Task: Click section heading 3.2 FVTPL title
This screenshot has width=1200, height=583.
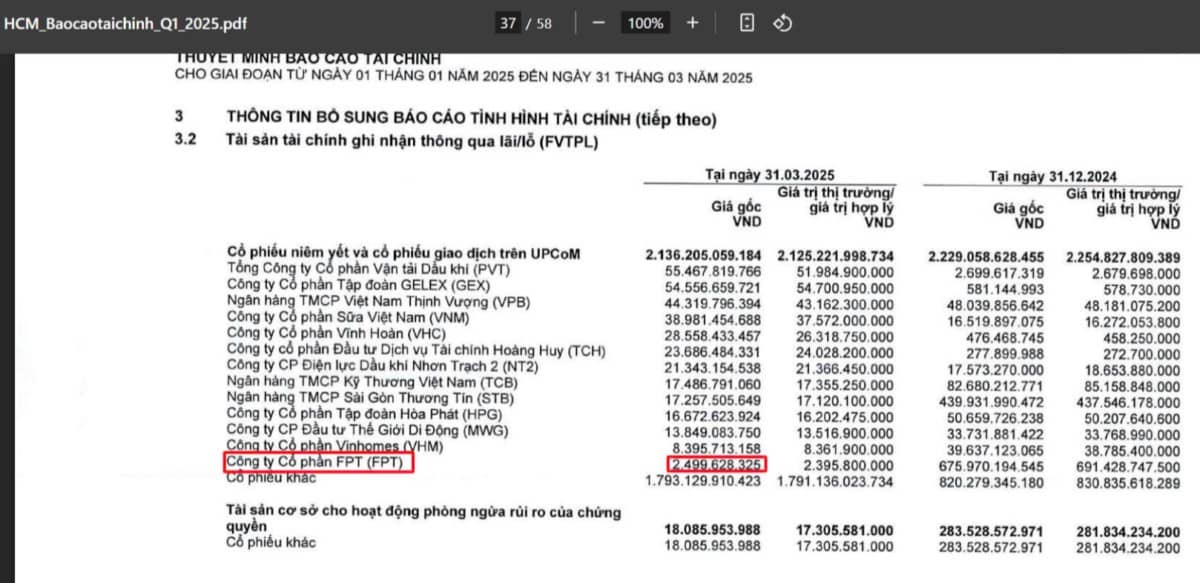Action: (412, 142)
